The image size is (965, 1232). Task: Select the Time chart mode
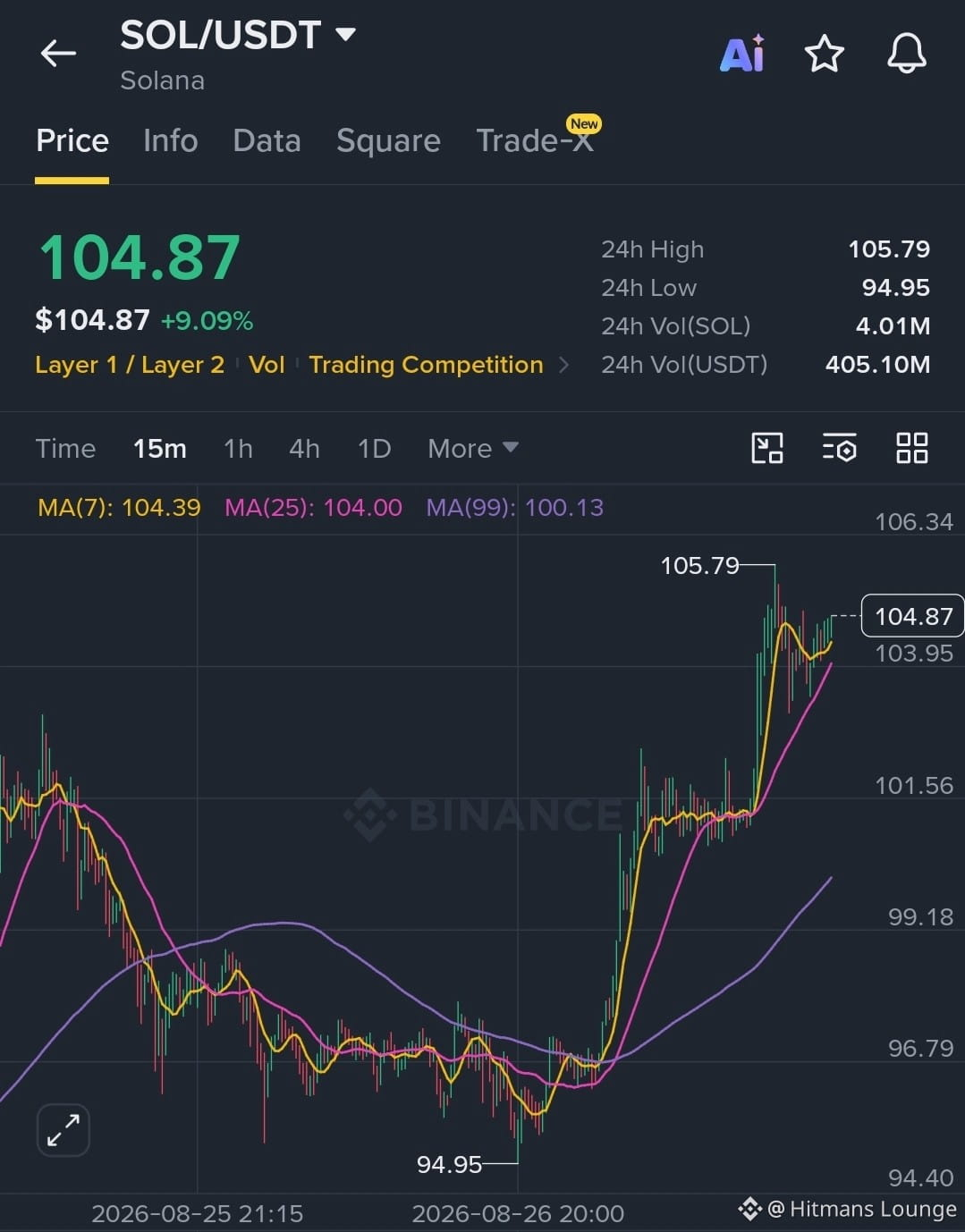pyautogui.click(x=65, y=448)
